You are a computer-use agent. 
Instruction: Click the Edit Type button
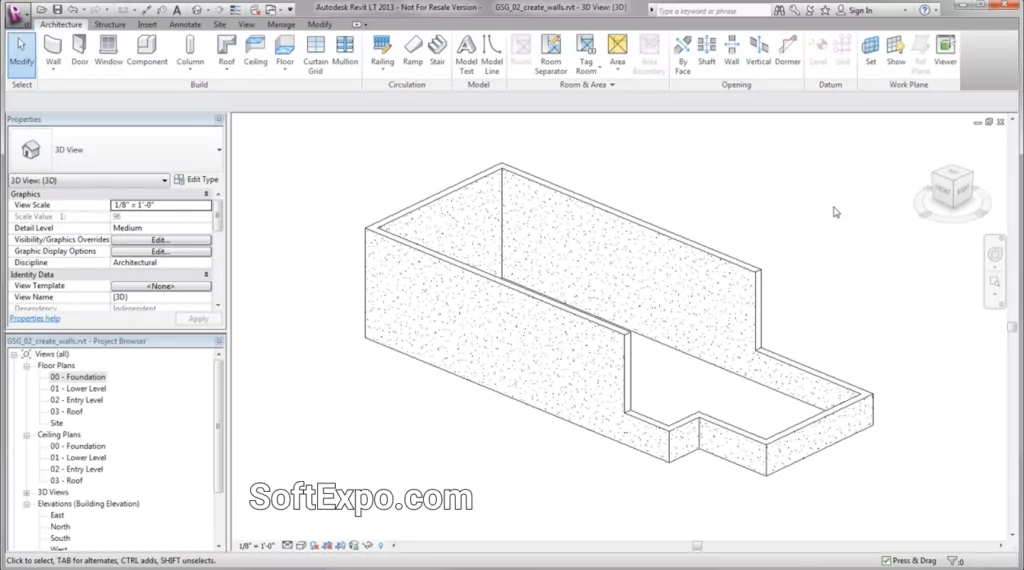(197, 180)
